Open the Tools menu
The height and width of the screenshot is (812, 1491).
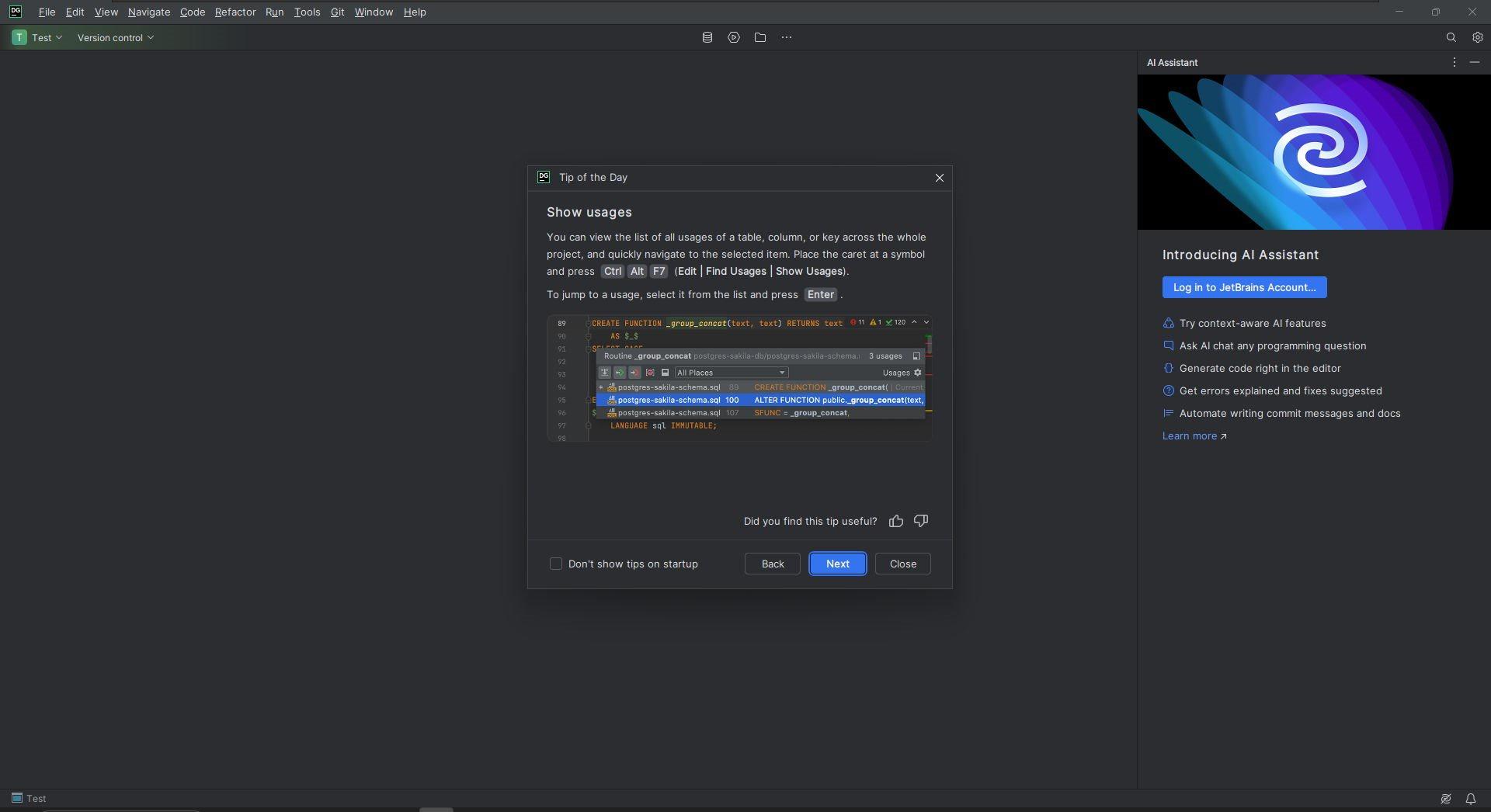[307, 12]
